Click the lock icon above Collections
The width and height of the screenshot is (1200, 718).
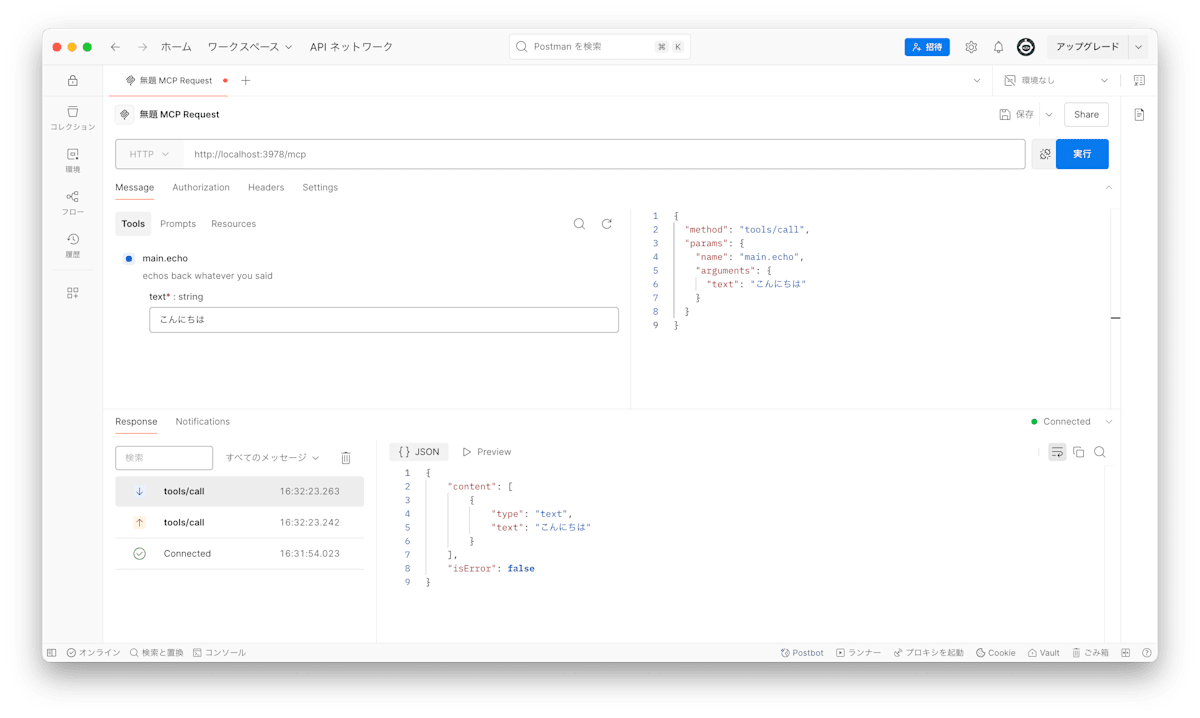(x=72, y=80)
